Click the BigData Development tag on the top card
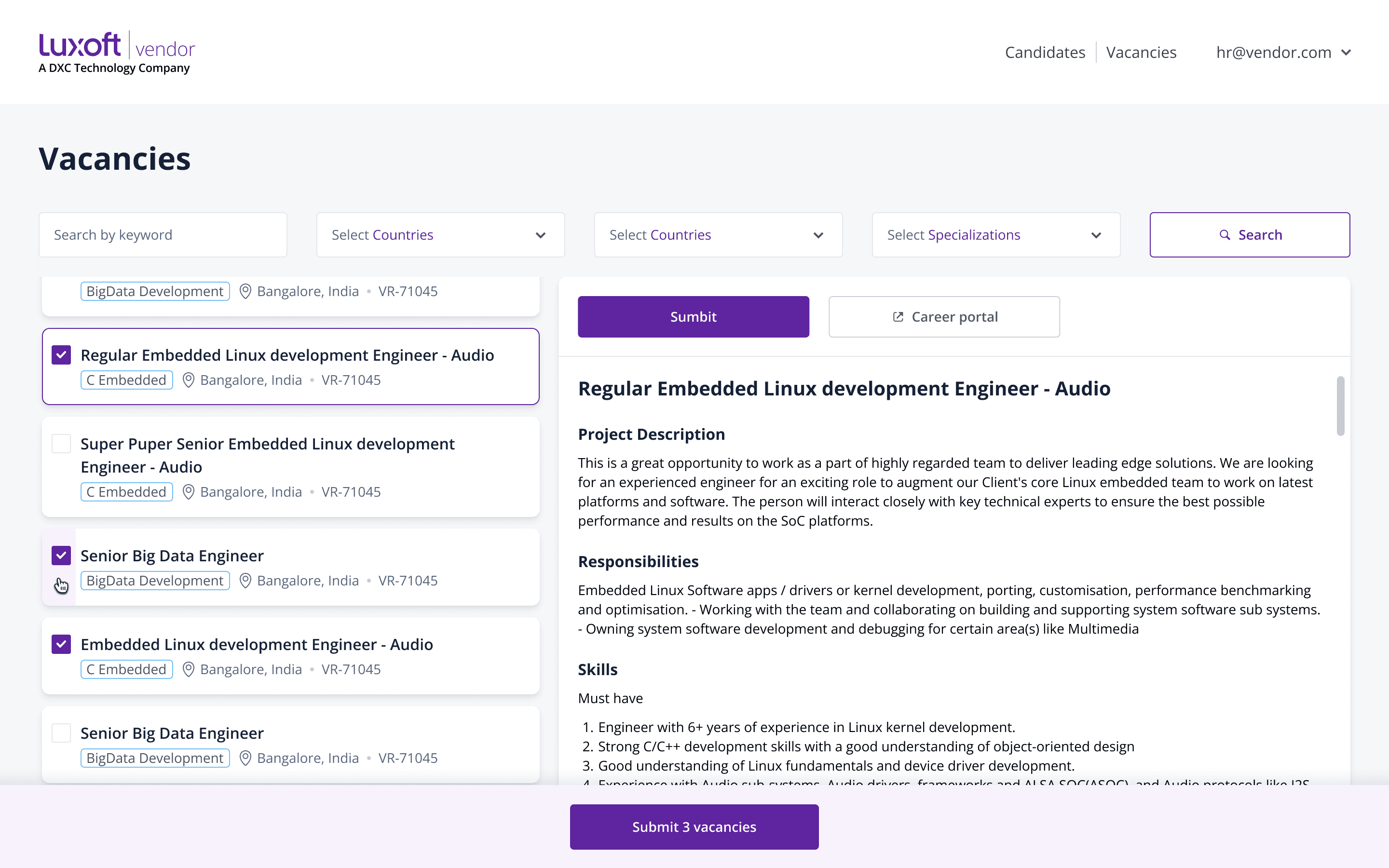This screenshot has height=868, width=1389. coord(155,291)
